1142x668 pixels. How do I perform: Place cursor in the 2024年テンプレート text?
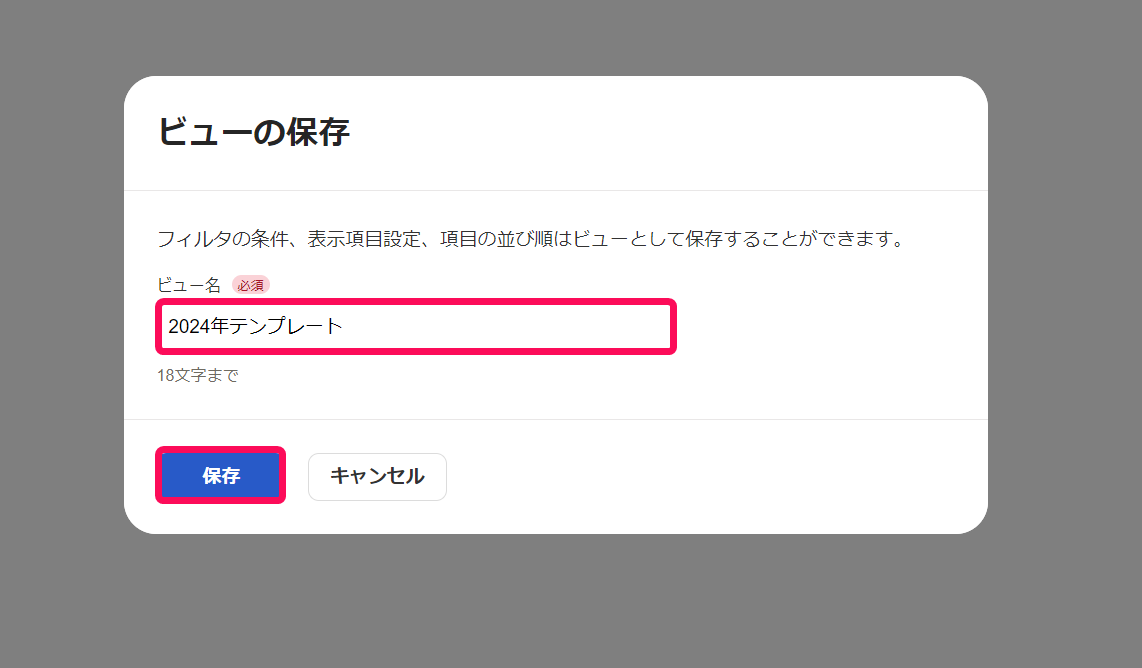tap(255, 326)
